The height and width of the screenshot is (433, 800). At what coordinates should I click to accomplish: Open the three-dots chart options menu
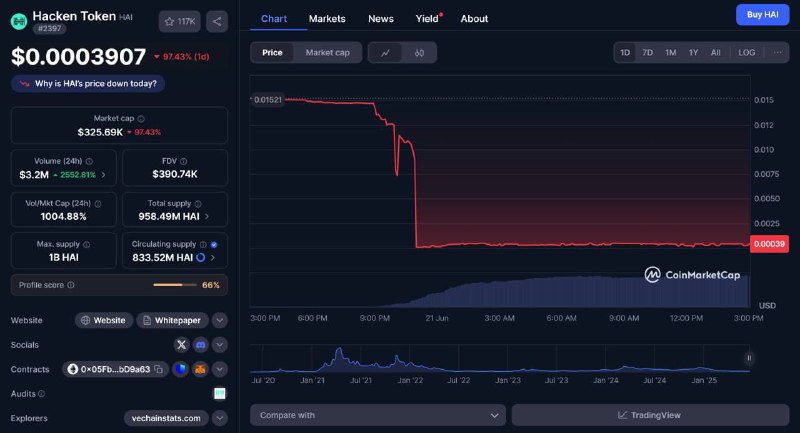click(x=778, y=53)
